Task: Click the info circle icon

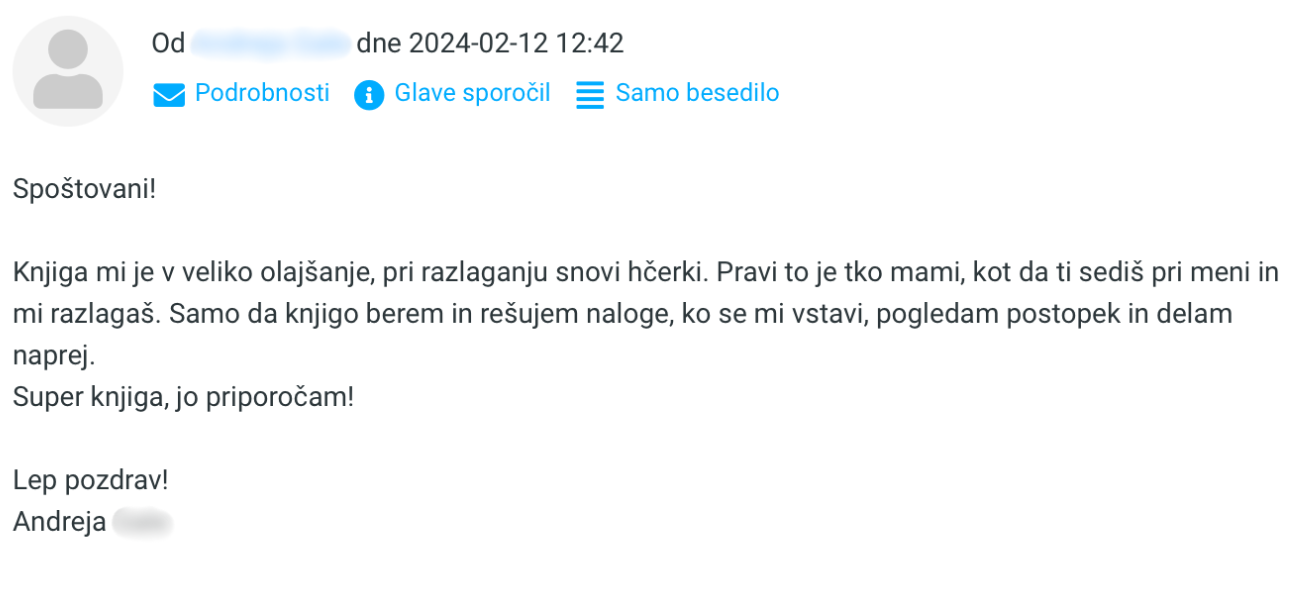Action: pos(369,95)
